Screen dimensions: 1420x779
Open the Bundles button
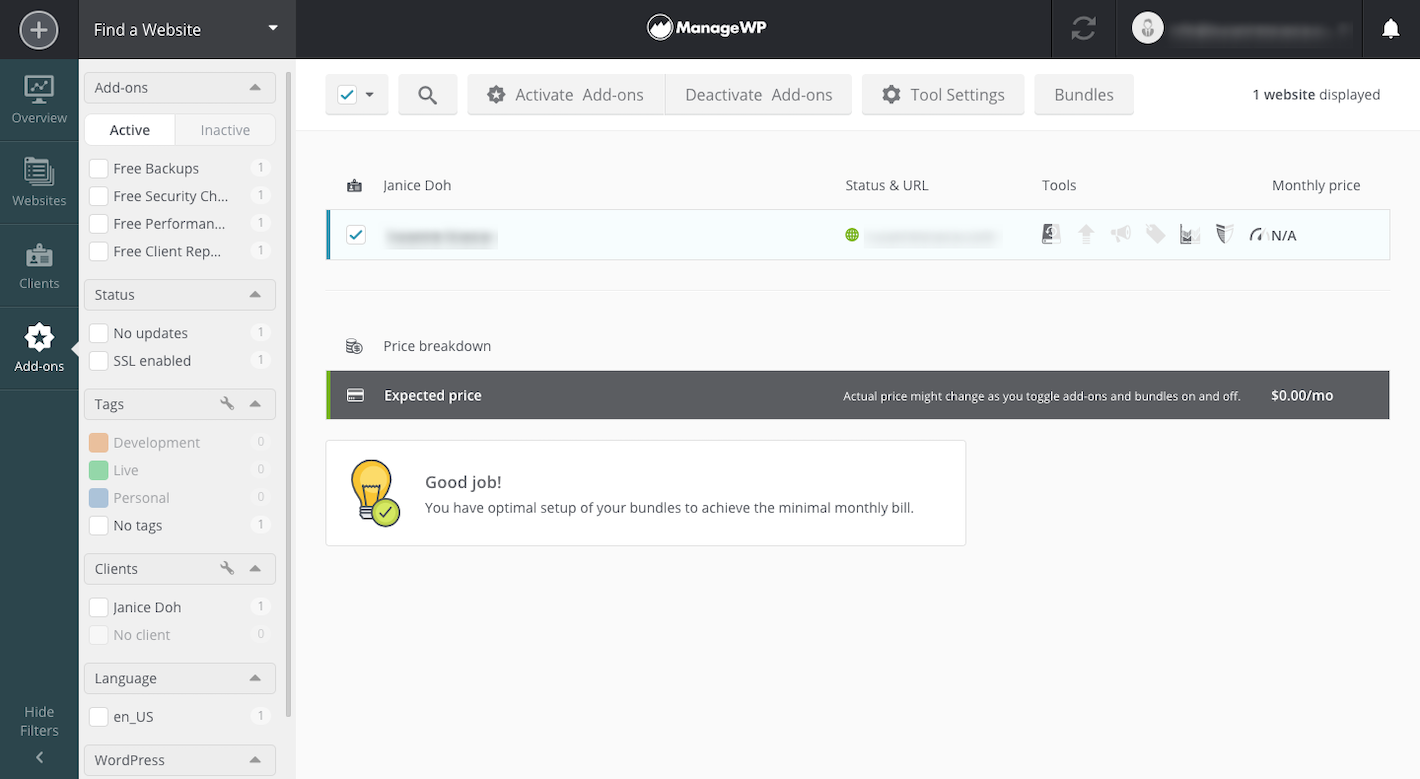(1083, 95)
